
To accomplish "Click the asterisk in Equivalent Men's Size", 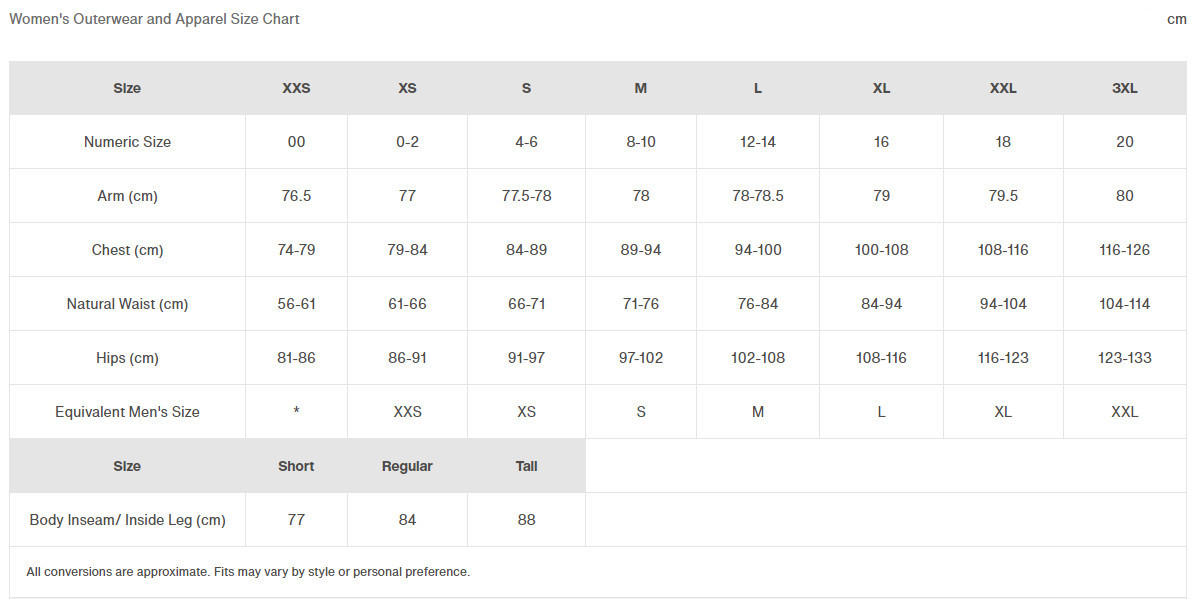I will (296, 411).
